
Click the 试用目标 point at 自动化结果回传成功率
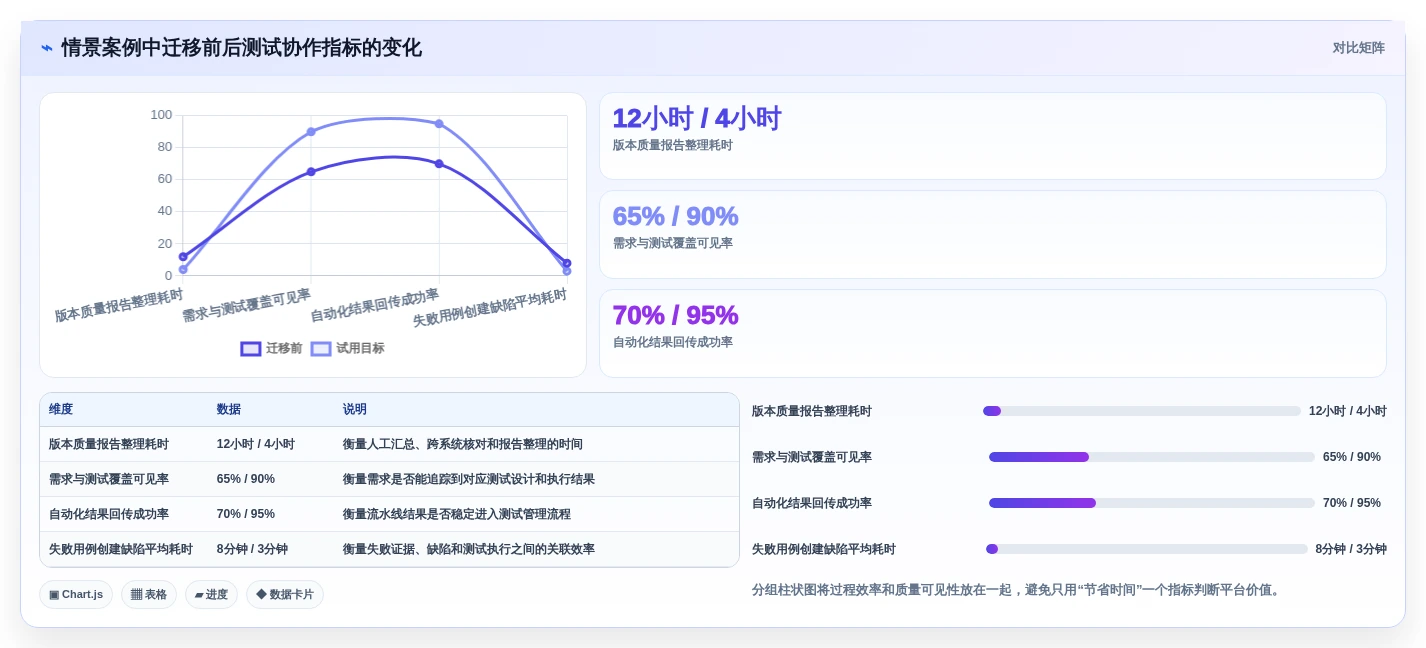439,124
